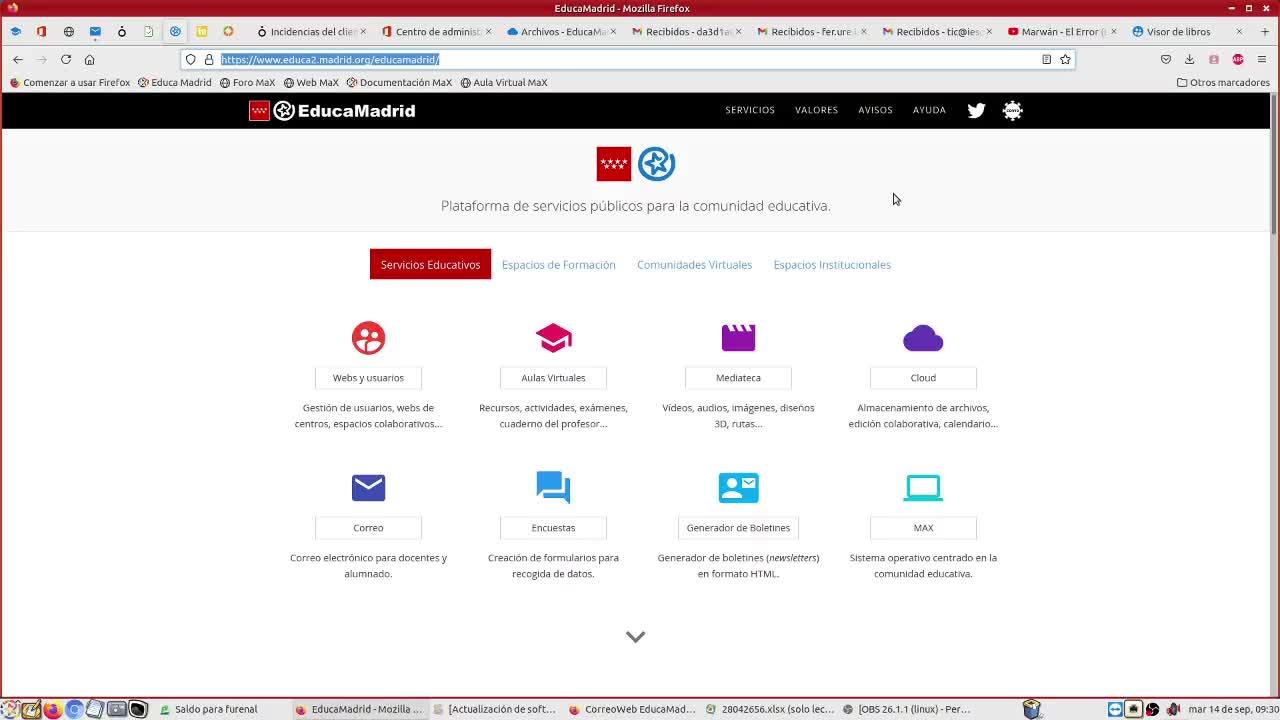Click the Cloud button

[923, 378]
